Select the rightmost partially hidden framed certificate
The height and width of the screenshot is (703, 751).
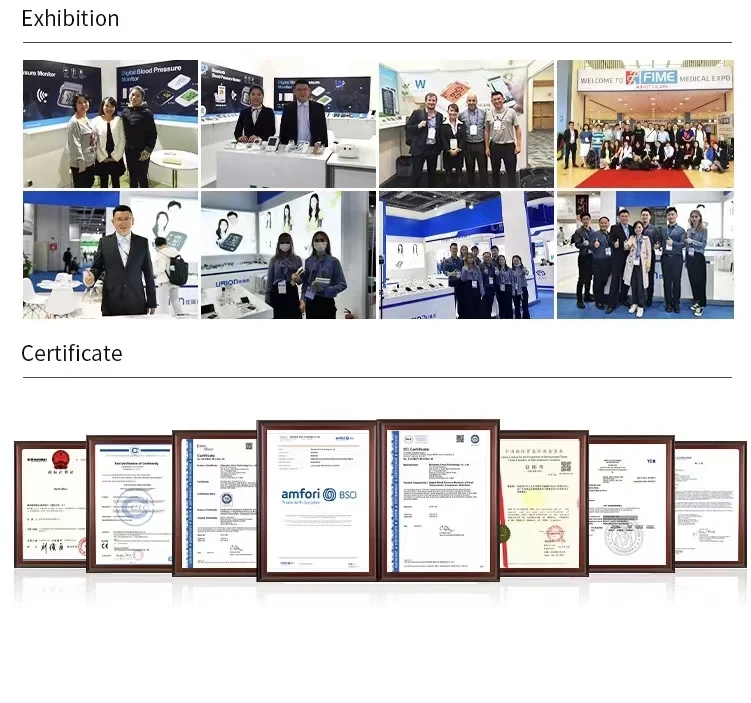[x=710, y=504]
